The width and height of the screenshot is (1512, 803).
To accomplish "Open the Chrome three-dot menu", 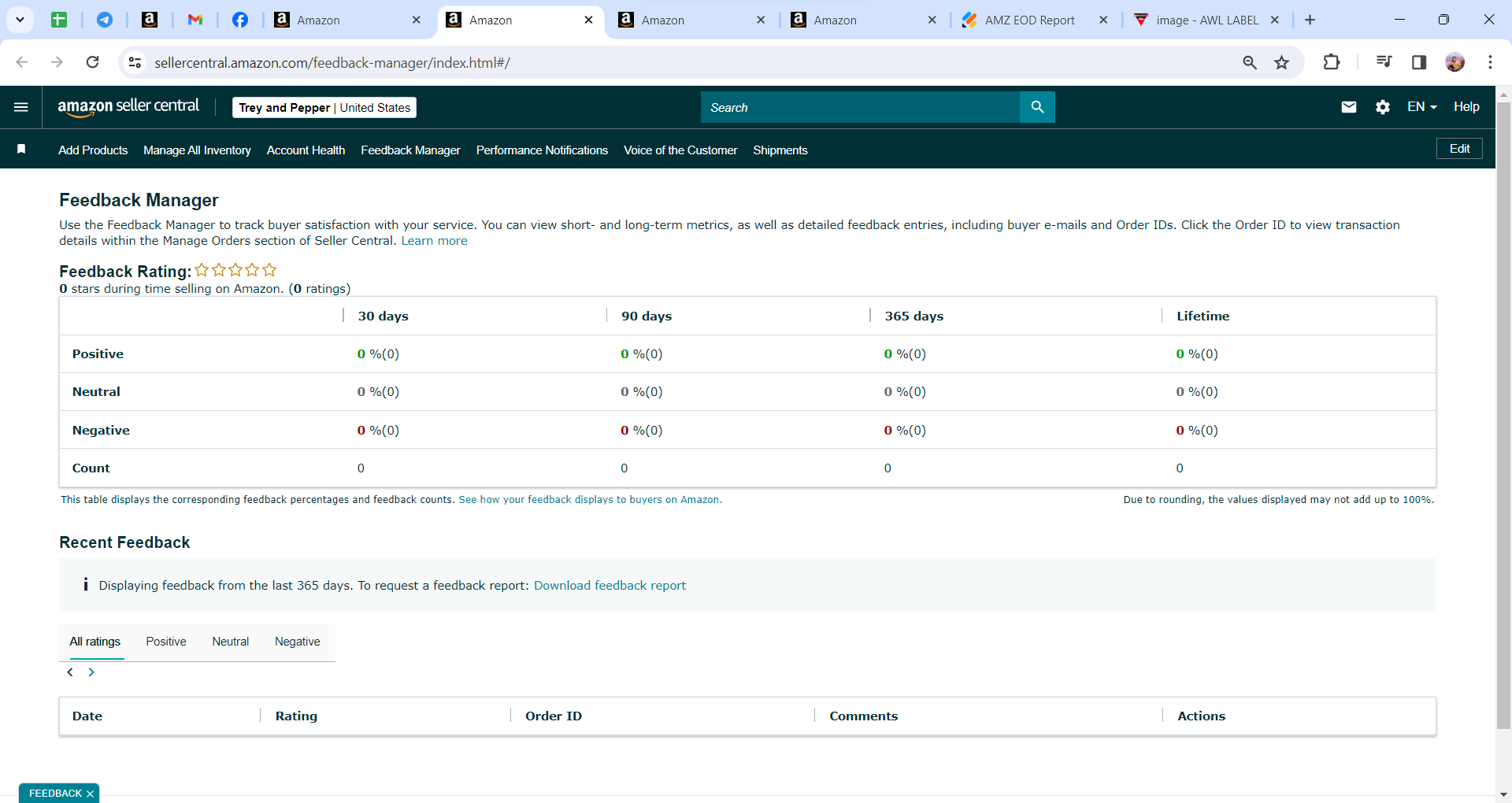I will pyautogui.click(x=1490, y=62).
